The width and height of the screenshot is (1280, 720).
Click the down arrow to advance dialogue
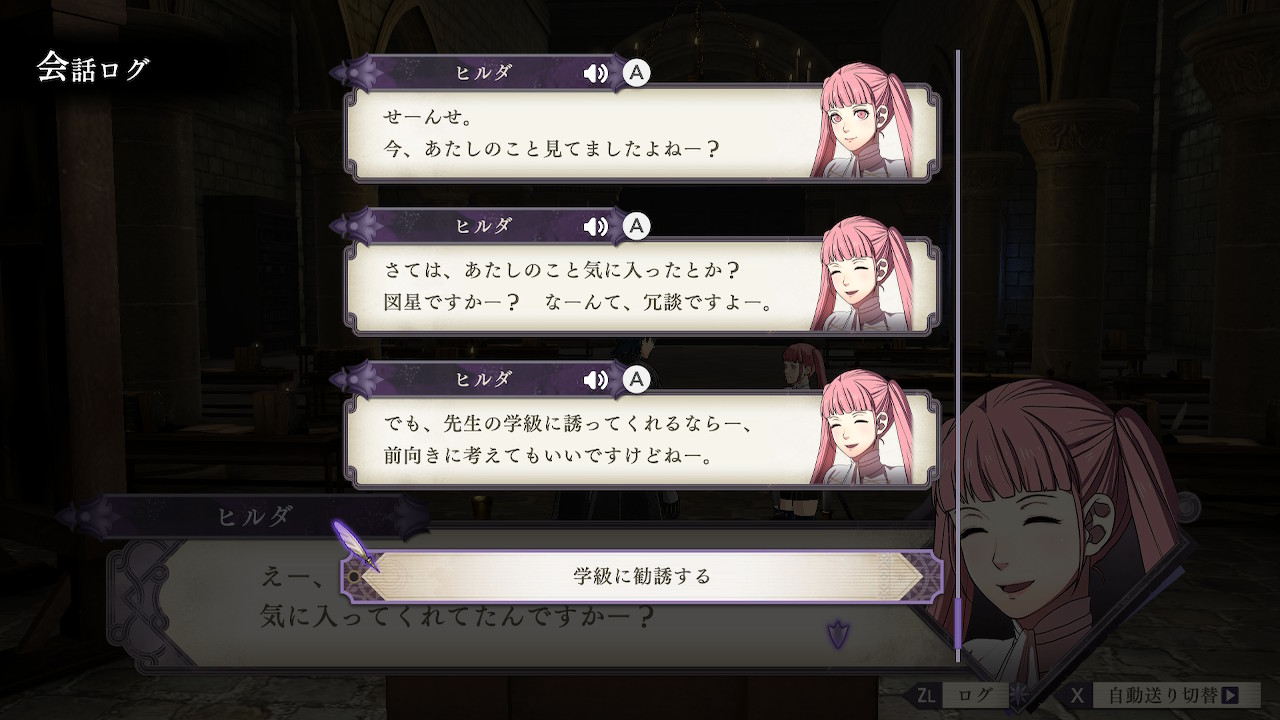(x=837, y=632)
